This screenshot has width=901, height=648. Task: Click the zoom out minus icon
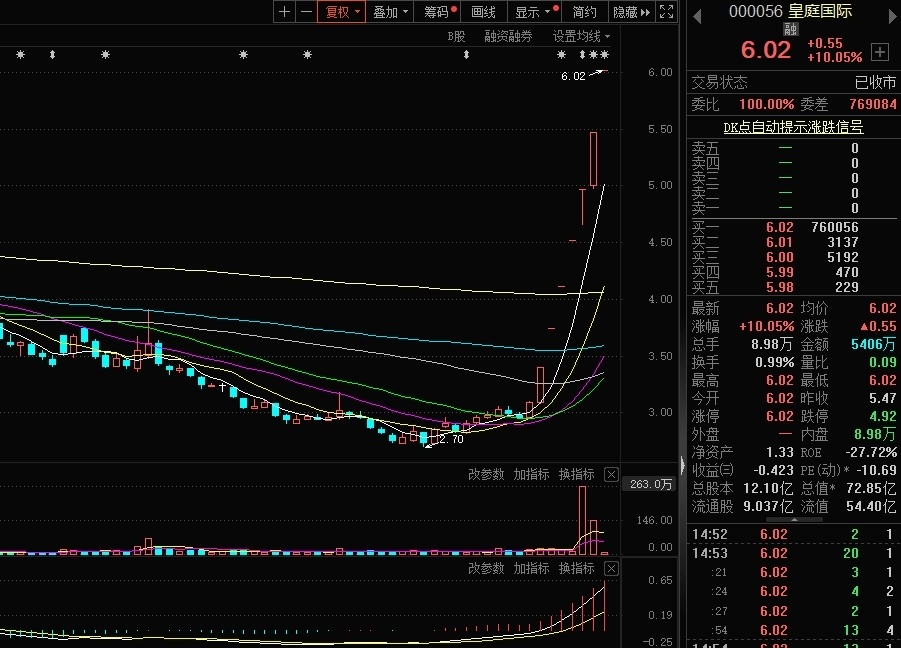point(306,11)
